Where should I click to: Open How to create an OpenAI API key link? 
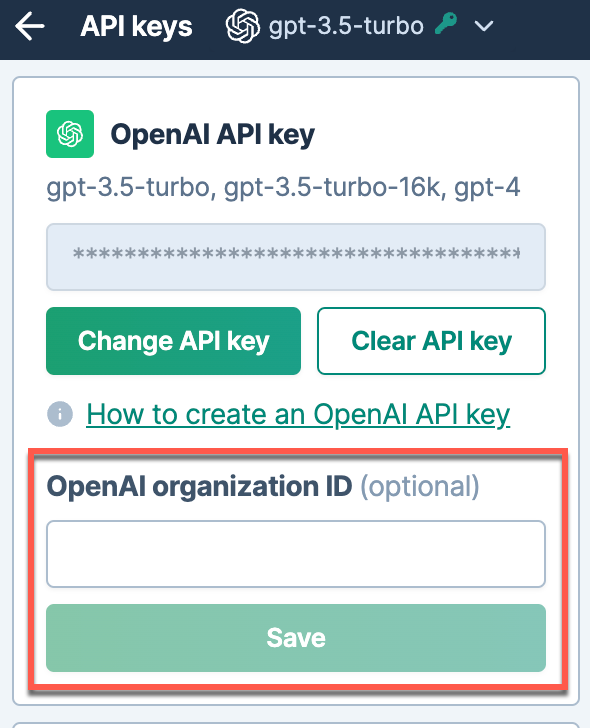click(298, 414)
